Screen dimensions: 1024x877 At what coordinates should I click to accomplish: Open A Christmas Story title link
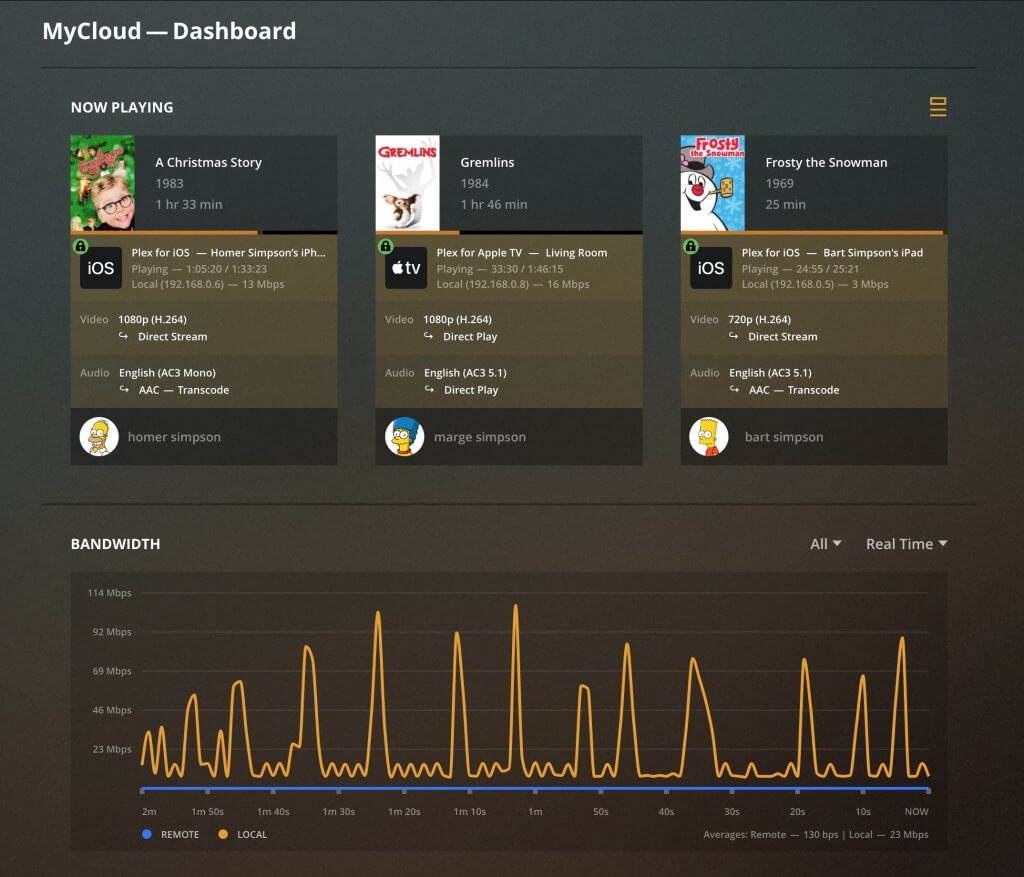208,162
